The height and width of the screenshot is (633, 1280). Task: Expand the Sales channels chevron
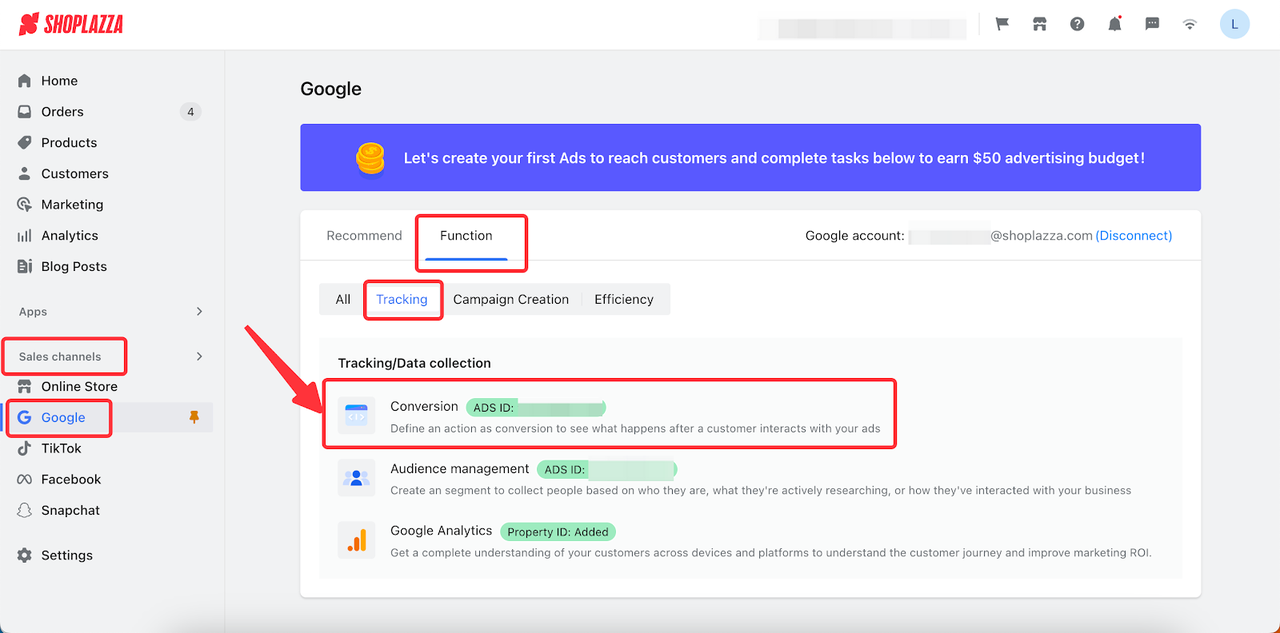click(x=199, y=357)
